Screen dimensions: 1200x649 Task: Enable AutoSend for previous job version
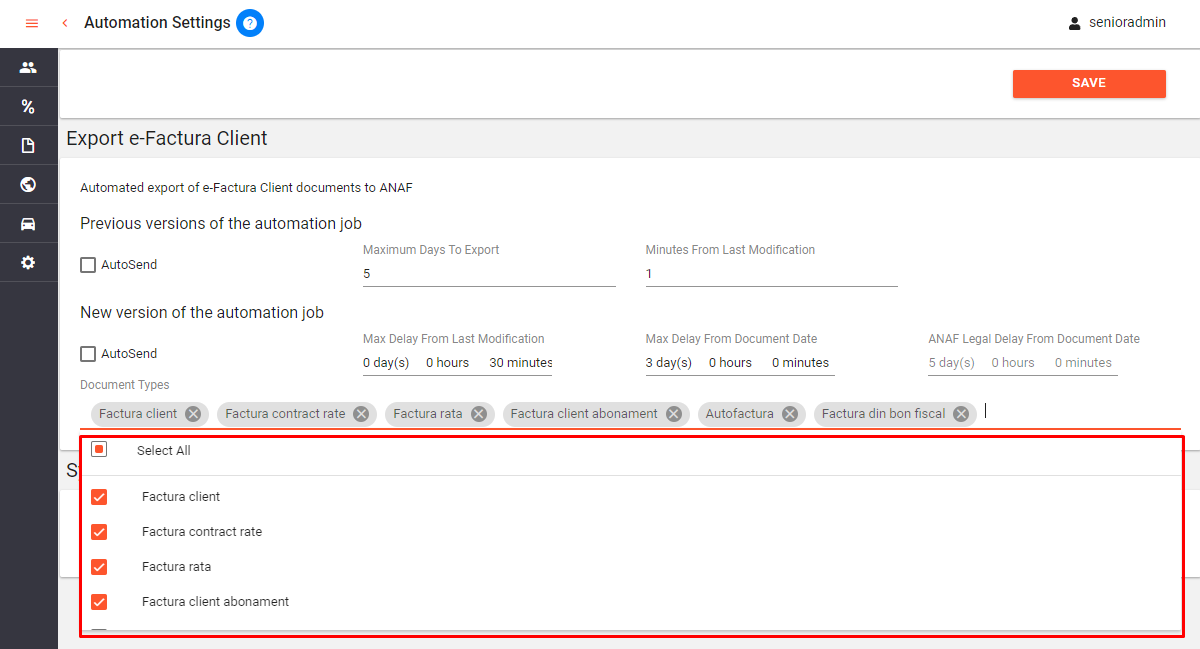point(88,265)
